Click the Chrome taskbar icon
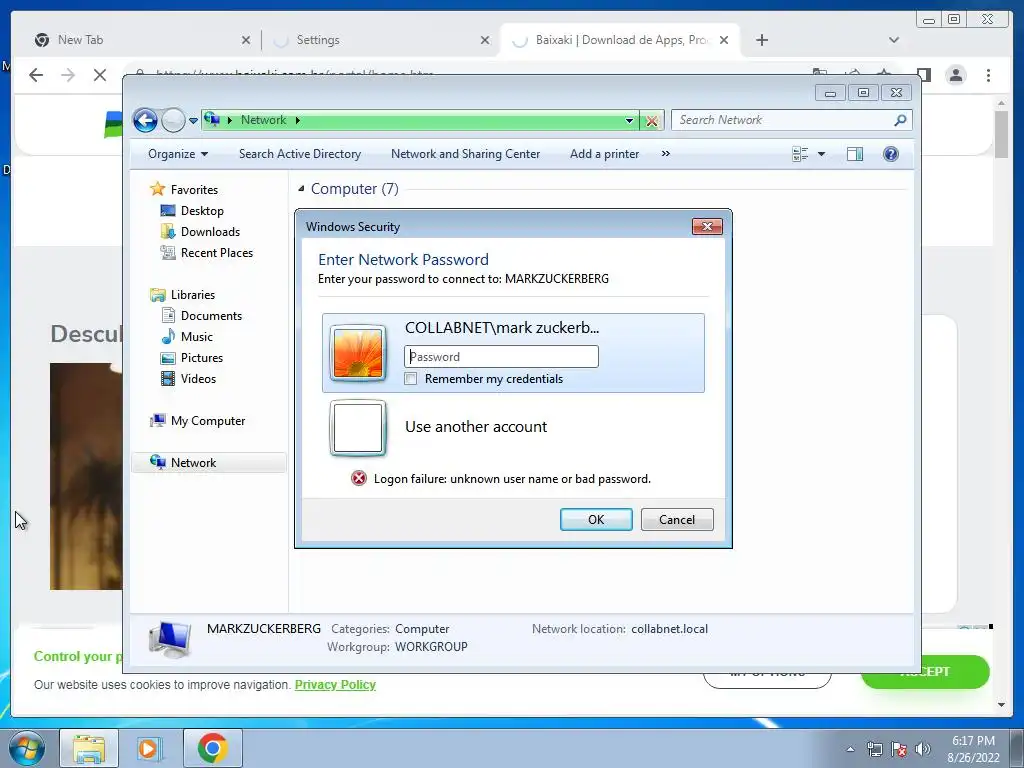The width and height of the screenshot is (1024, 768). (x=212, y=748)
